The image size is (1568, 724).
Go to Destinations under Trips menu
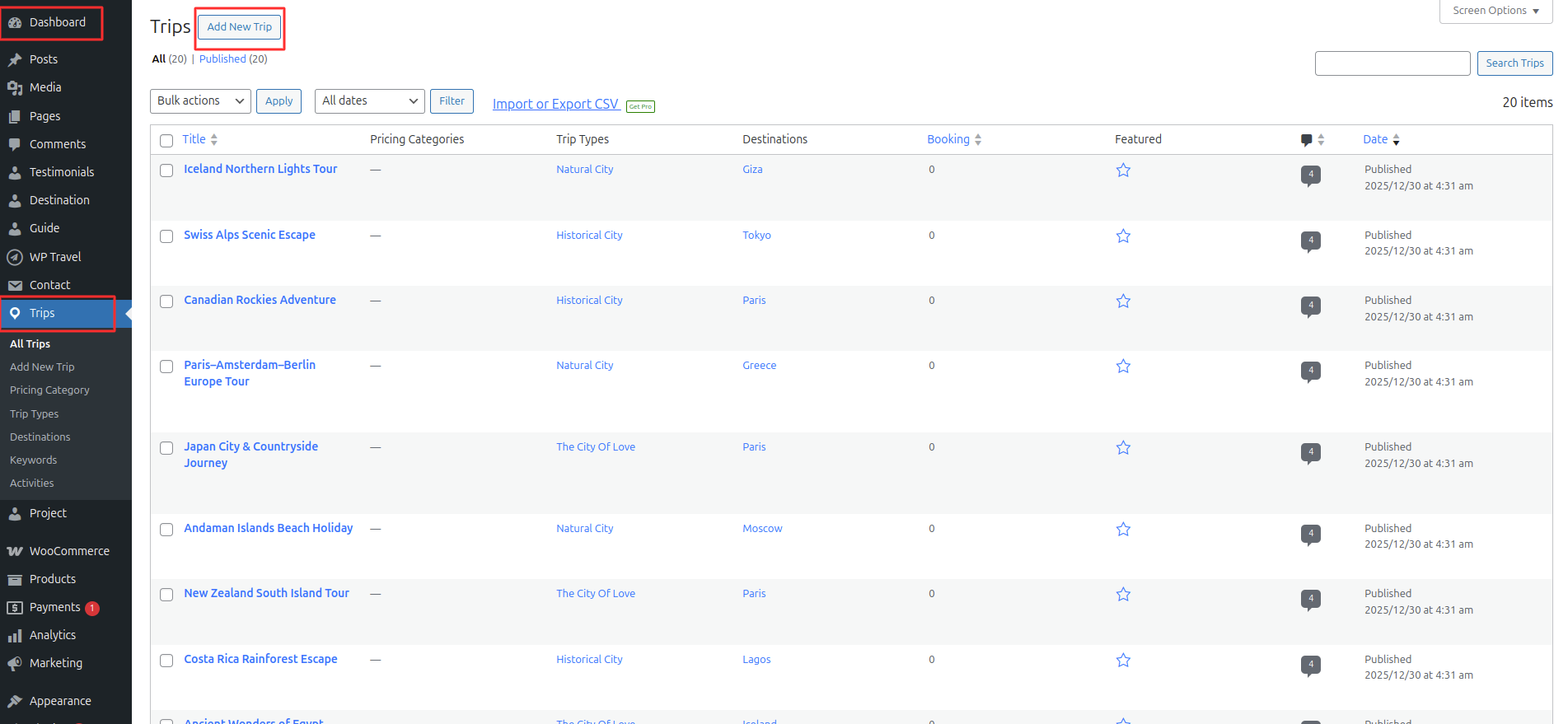click(40, 437)
